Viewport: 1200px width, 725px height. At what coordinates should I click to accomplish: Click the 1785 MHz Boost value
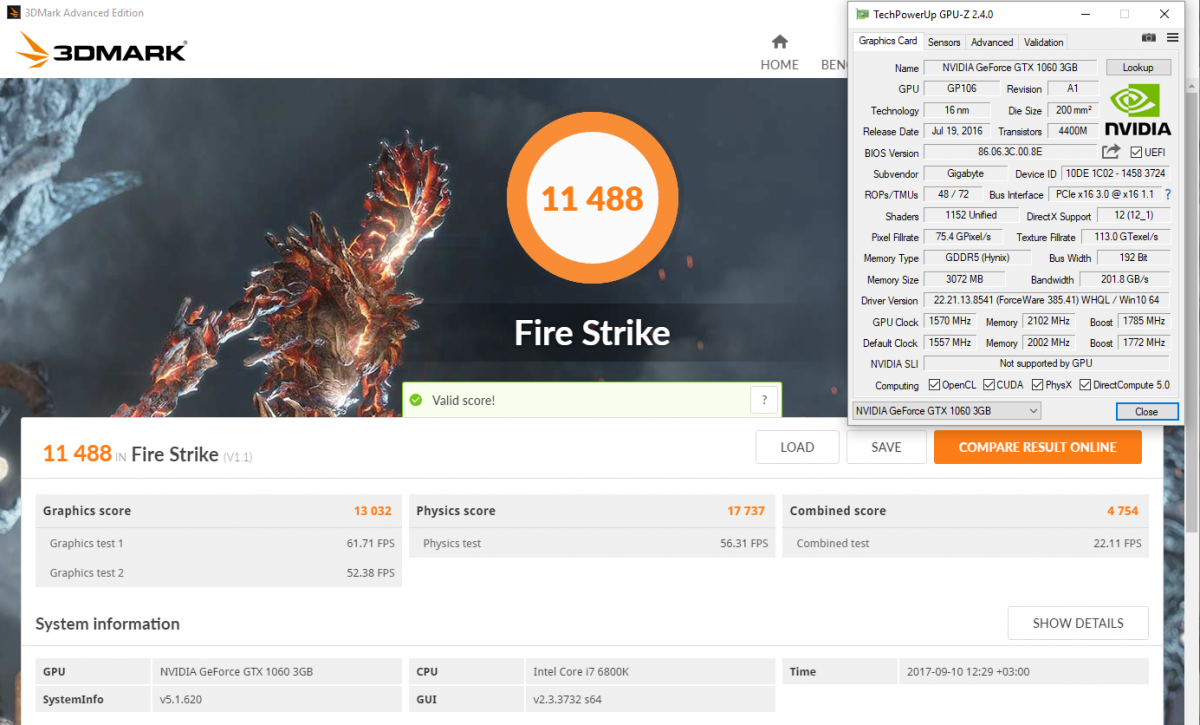(x=1143, y=321)
